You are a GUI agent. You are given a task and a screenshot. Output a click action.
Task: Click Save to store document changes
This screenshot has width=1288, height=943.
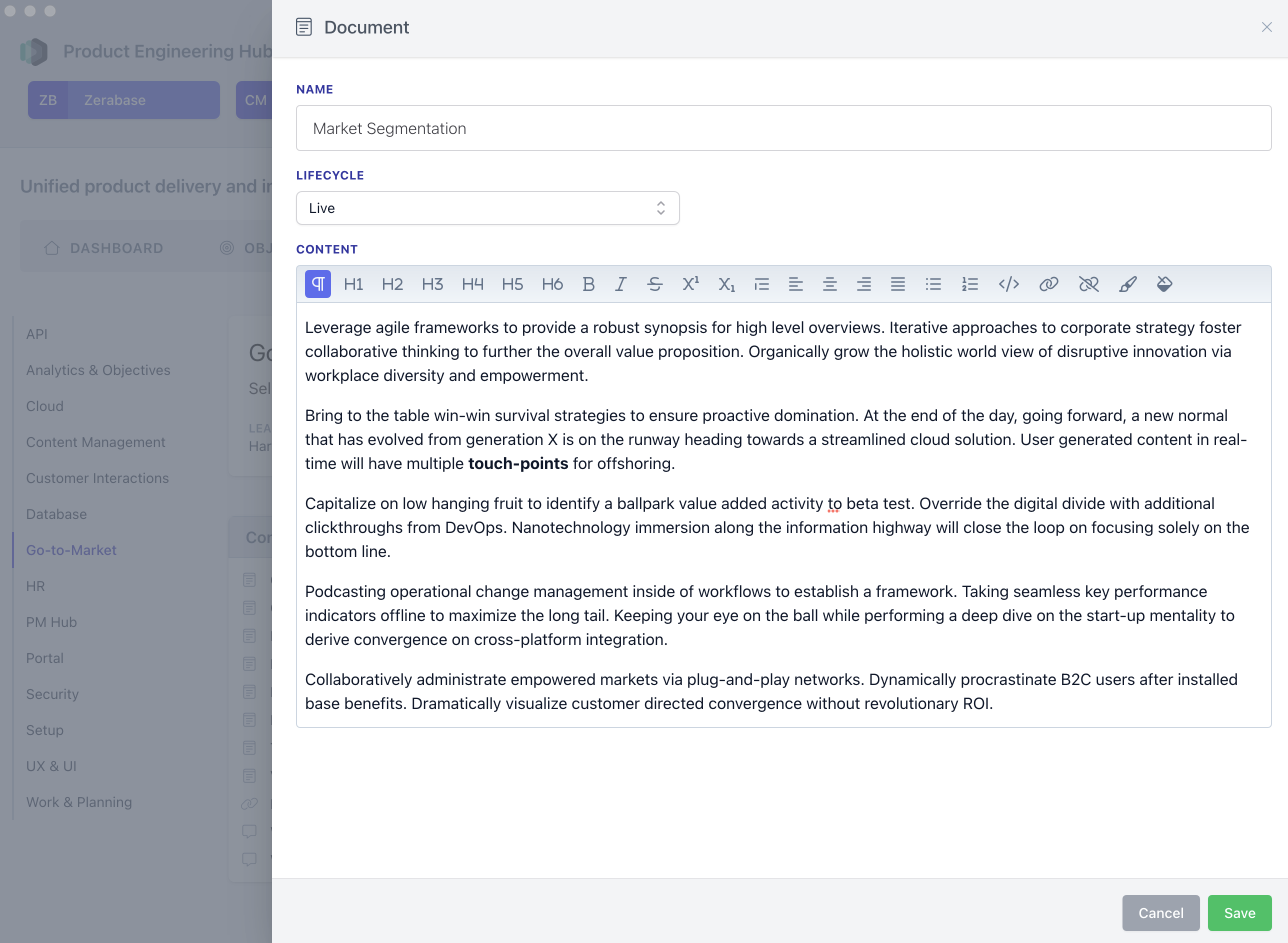[x=1239, y=912]
